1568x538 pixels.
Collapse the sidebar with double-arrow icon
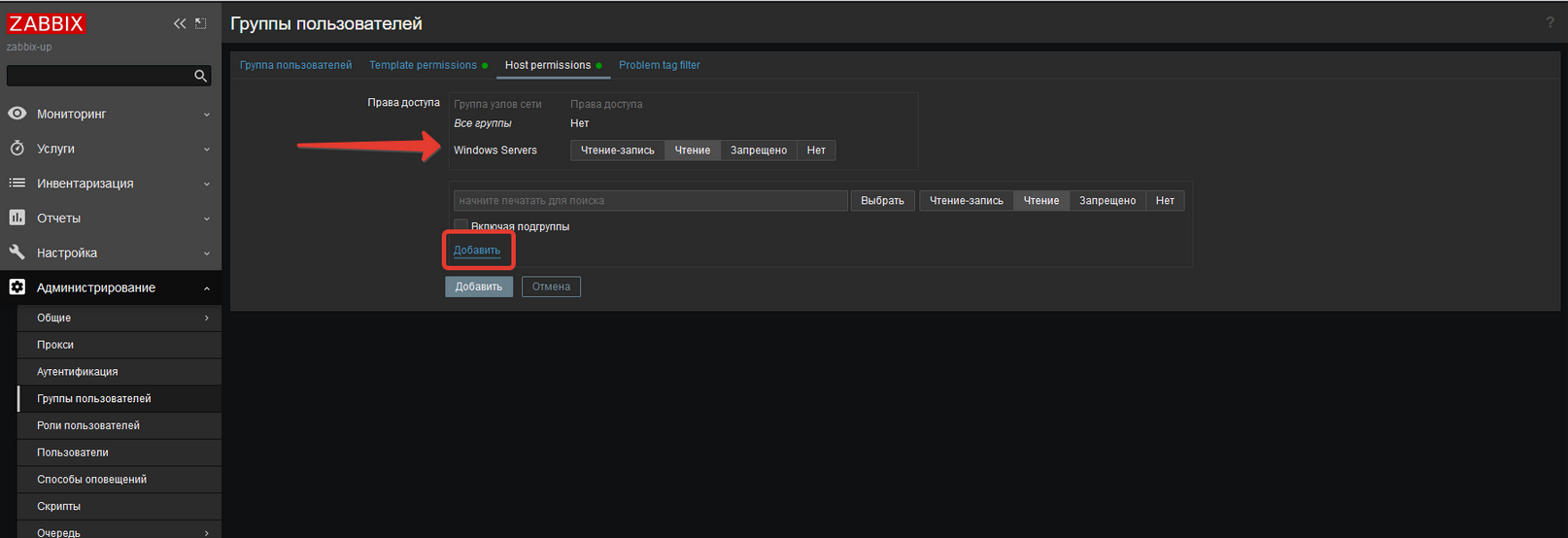[x=180, y=23]
